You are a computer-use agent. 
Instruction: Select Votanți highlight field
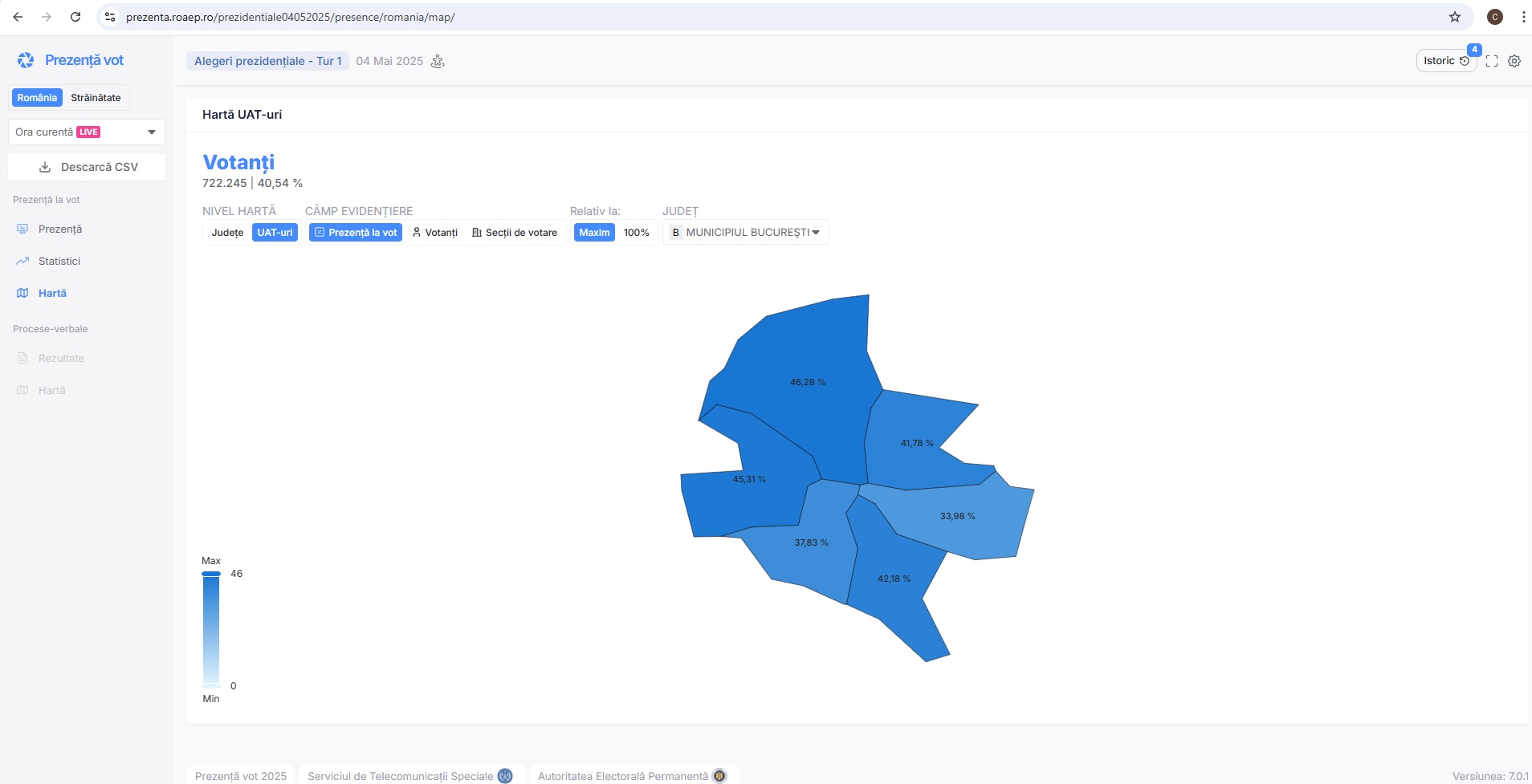pos(434,233)
